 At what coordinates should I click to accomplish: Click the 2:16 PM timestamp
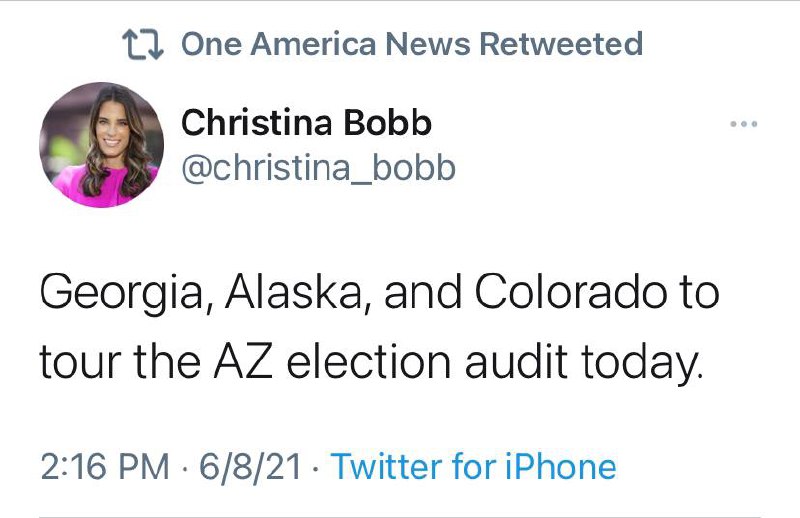pos(93,466)
